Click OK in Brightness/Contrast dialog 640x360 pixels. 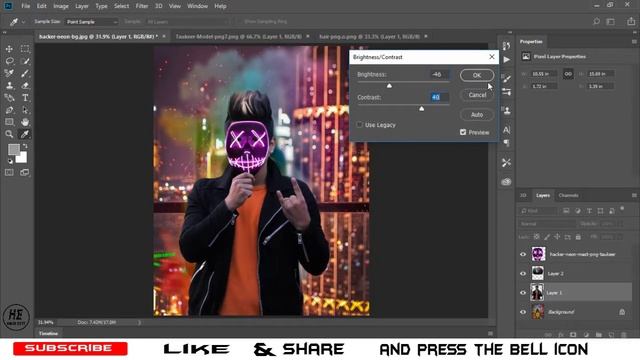(477, 75)
